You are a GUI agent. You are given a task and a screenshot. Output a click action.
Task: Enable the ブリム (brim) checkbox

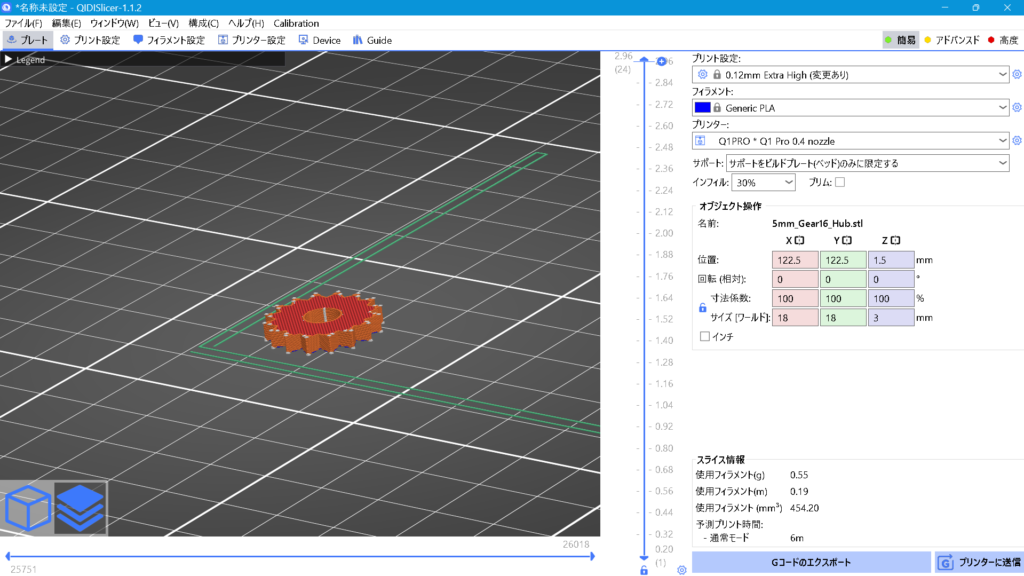point(840,182)
